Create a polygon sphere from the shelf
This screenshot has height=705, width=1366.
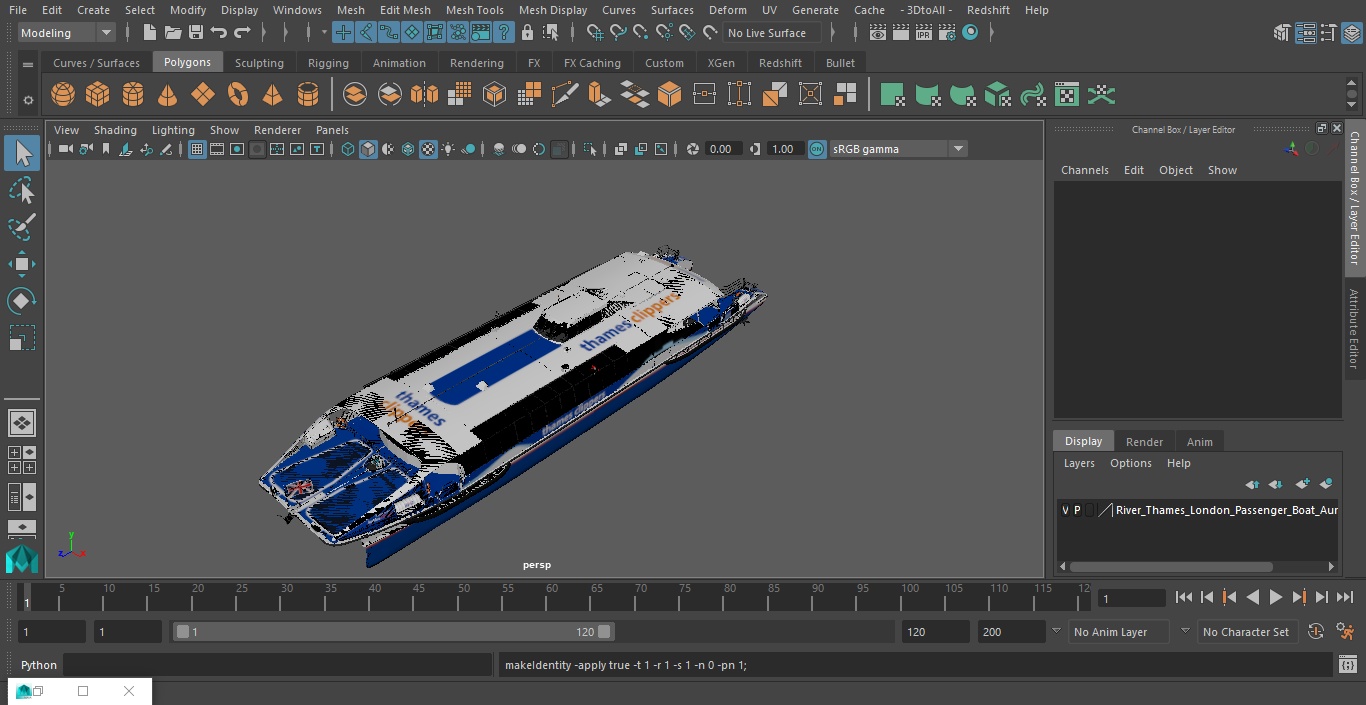click(x=63, y=95)
